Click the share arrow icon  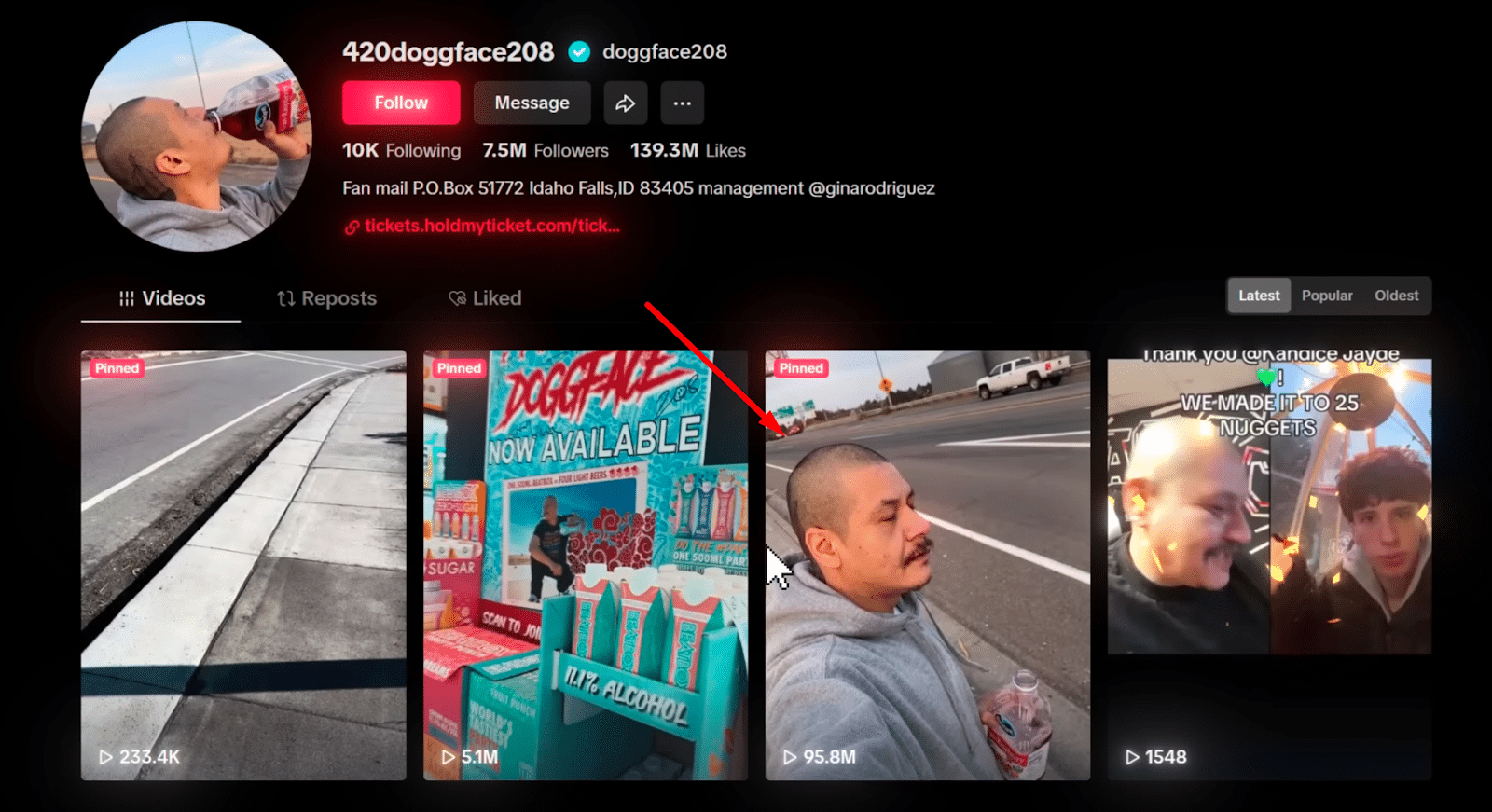[626, 103]
